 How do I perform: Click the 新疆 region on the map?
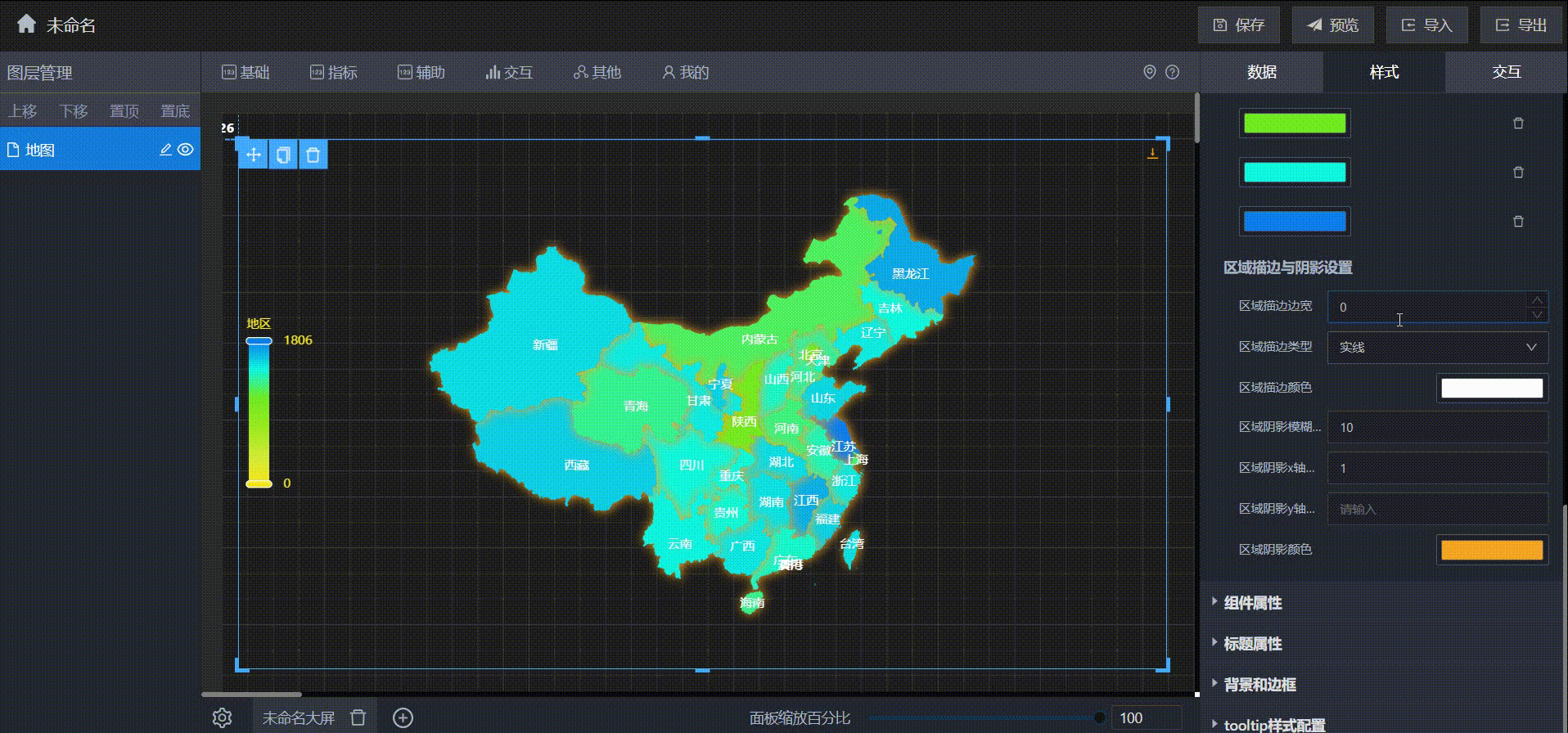(x=545, y=344)
